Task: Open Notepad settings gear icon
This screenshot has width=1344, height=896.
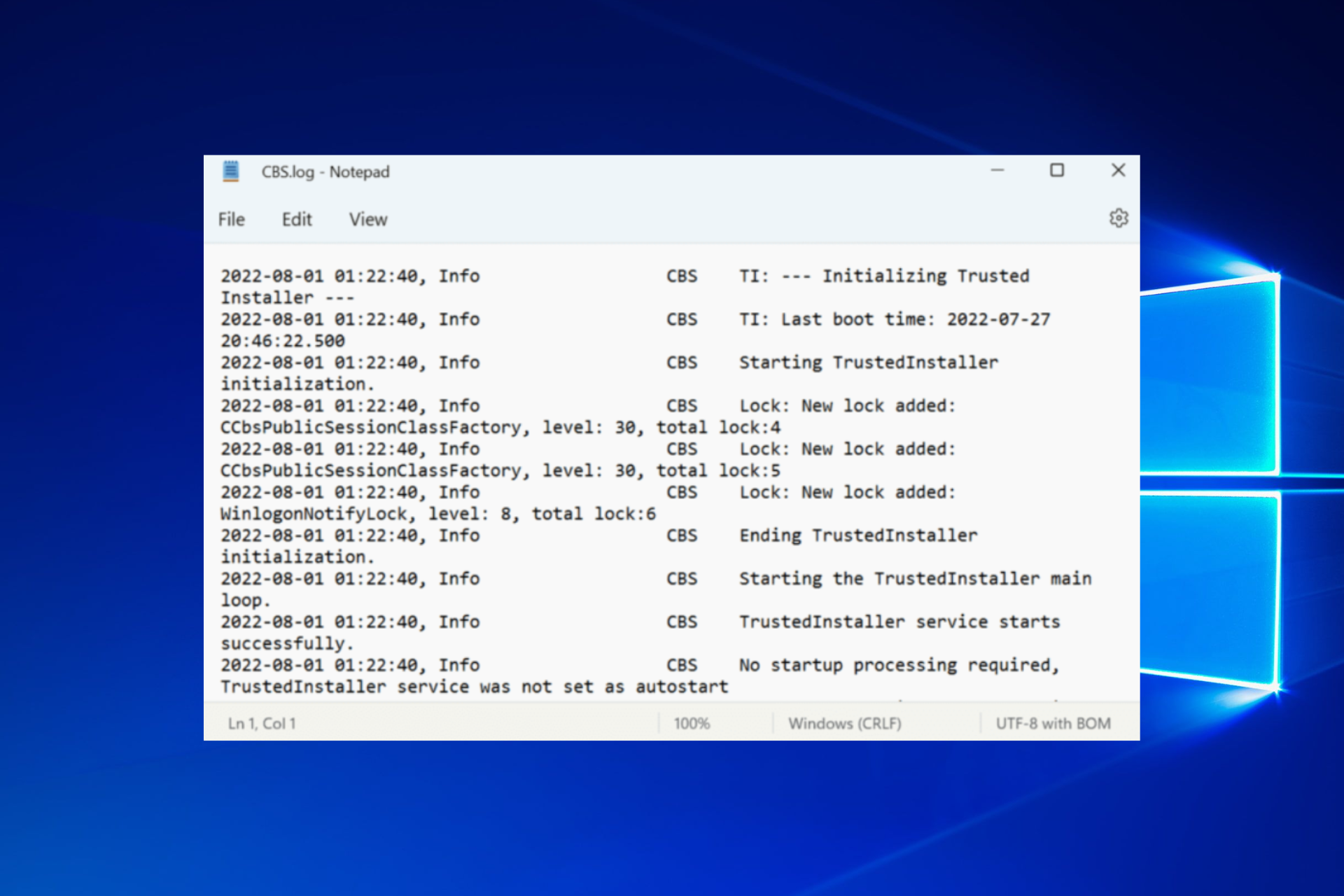Action: [1118, 218]
